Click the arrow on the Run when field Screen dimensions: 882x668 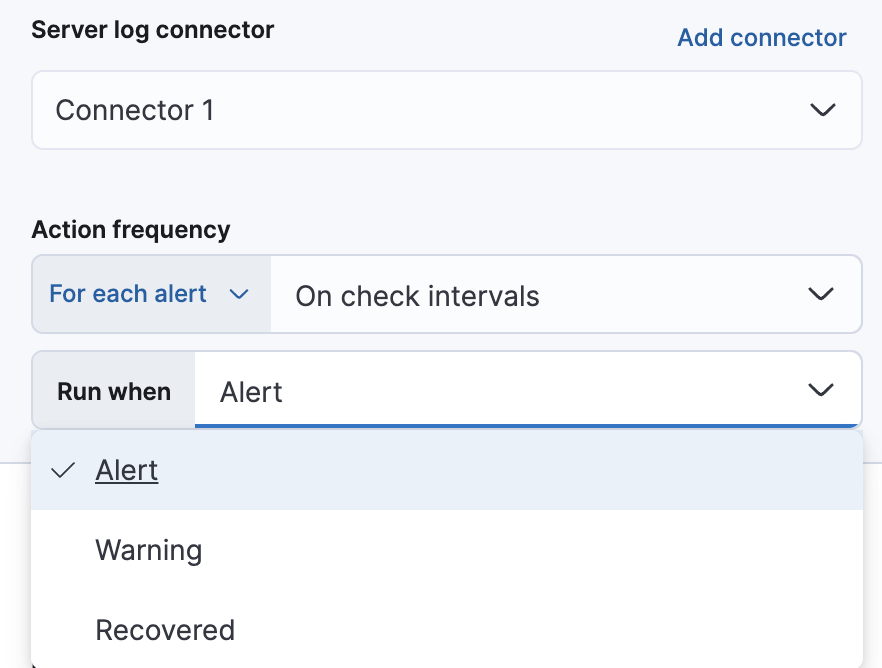[820, 391]
